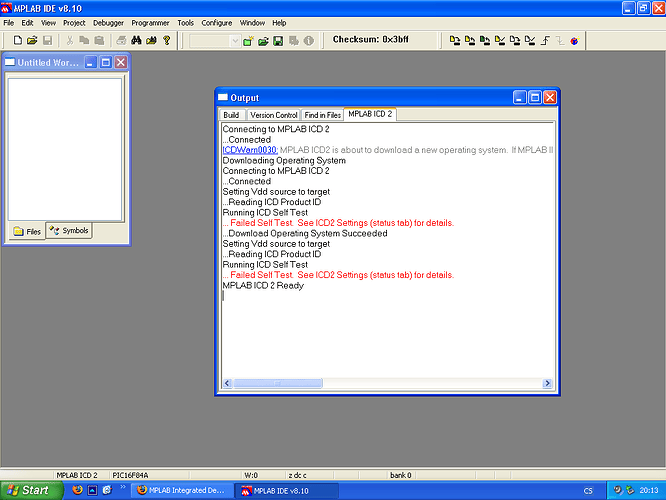Minimize the Untitled Workspace window
Screen dimensions: 666x500
[x=90, y=63]
